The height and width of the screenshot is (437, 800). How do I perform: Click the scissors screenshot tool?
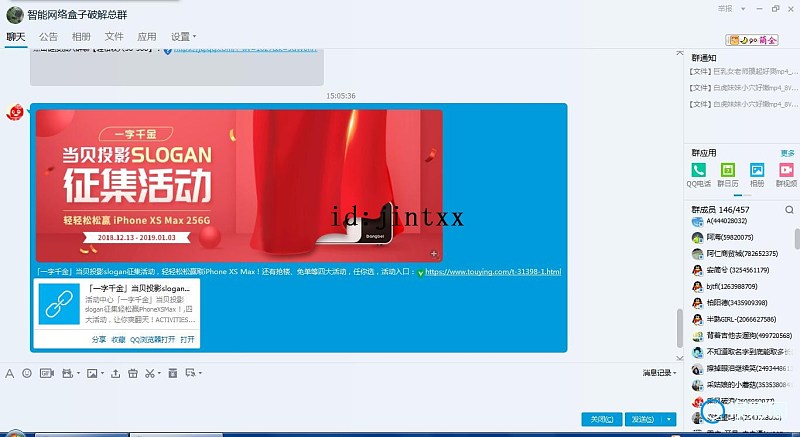[149, 374]
